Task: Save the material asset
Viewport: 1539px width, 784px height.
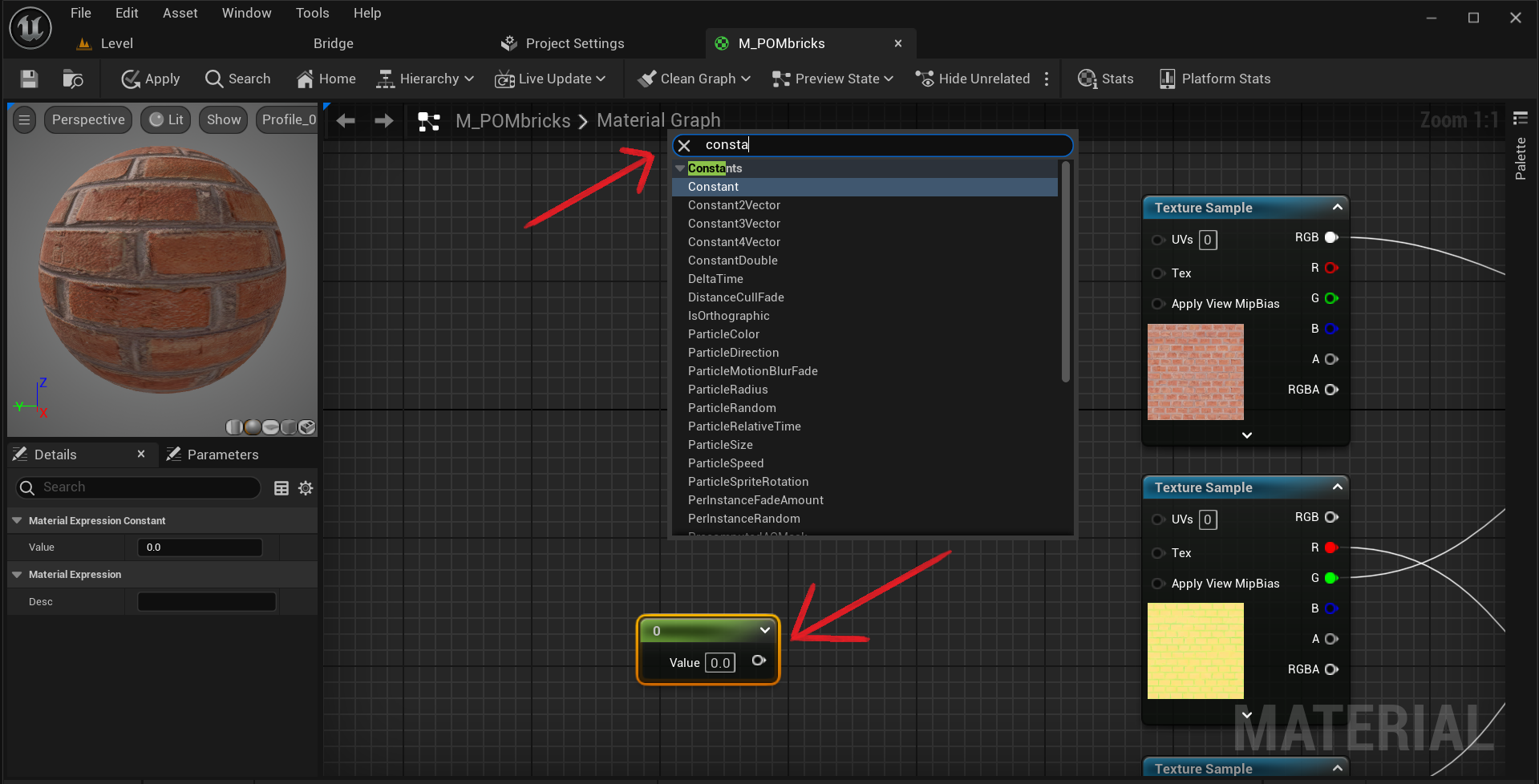Action: coord(28,79)
